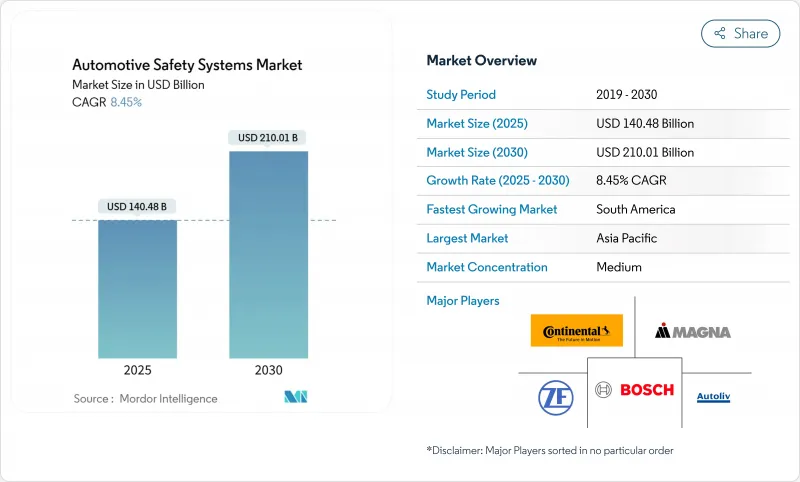Screen dimensions: 800x482
Task: Click the 8.45% CAGR value under title
Action: tap(125, 102)
